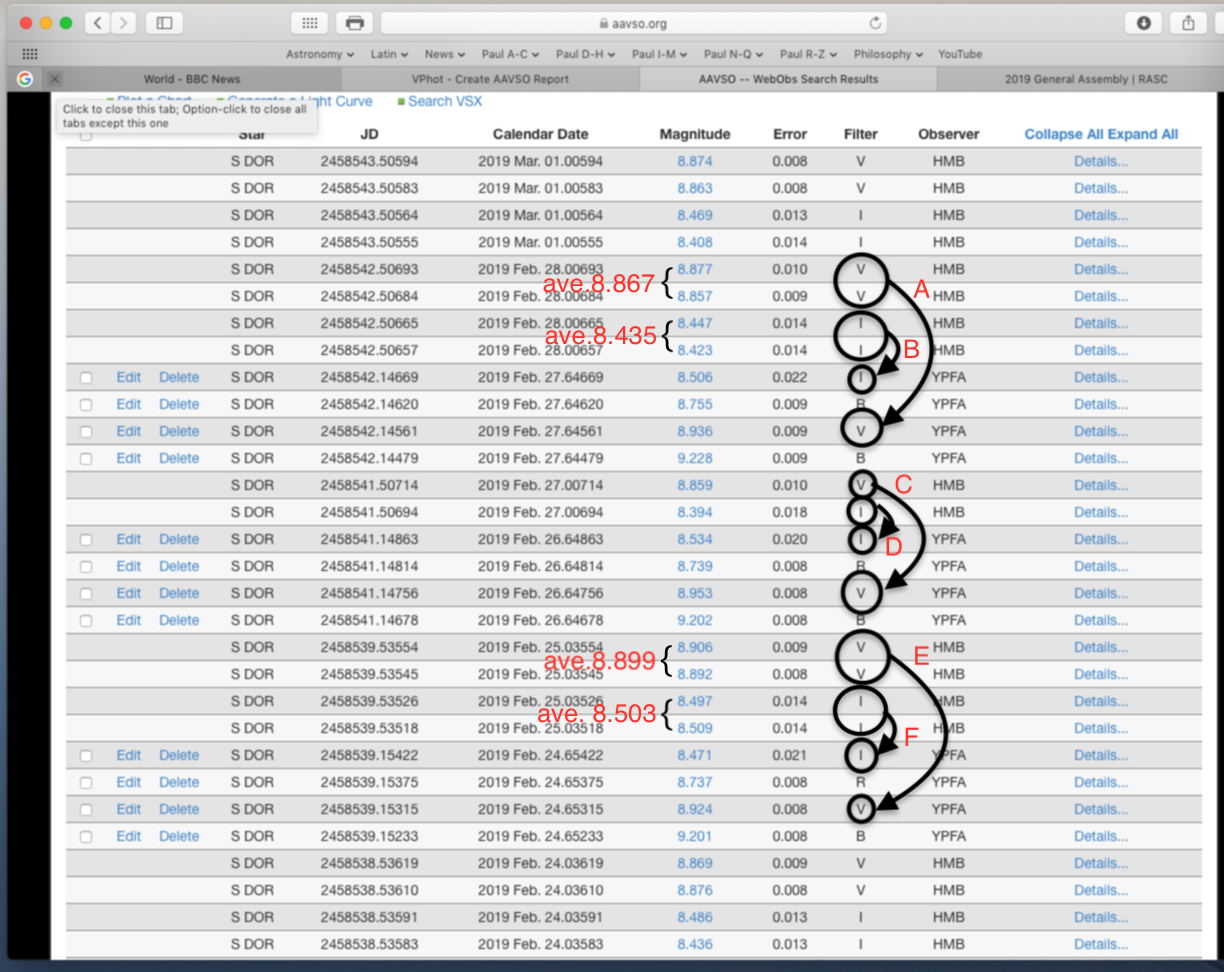Open the Paul N-Q bookmarks folder

click(735, 54)
